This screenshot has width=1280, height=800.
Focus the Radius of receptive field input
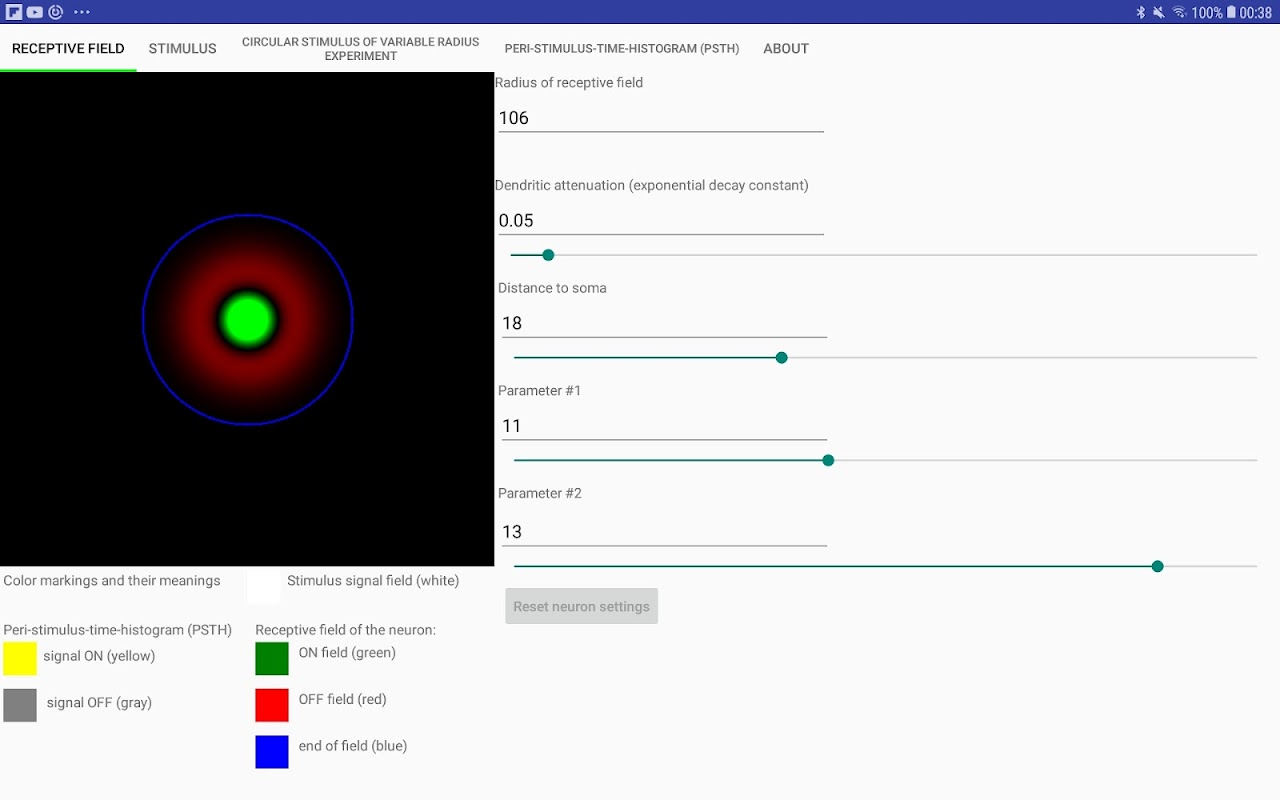(x=661, y=117)
